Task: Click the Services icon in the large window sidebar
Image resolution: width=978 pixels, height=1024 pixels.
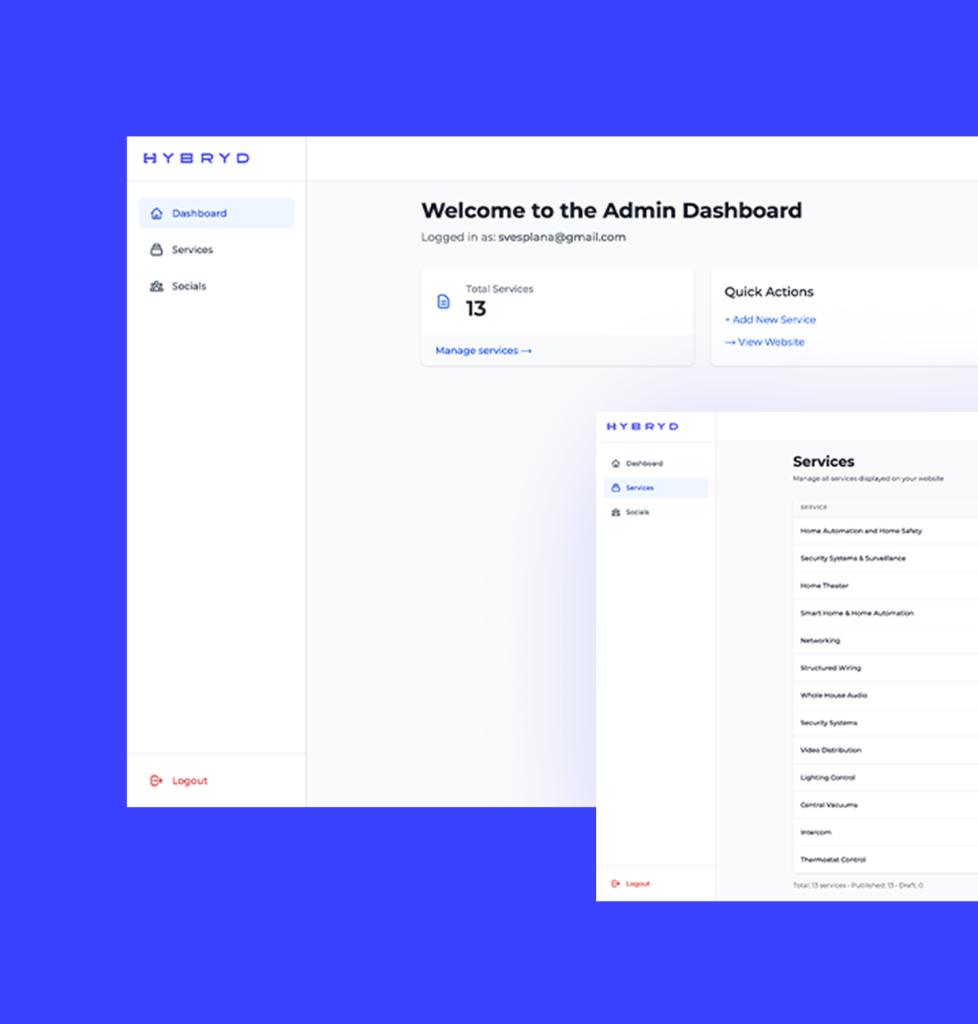Action: pos(156,250)
